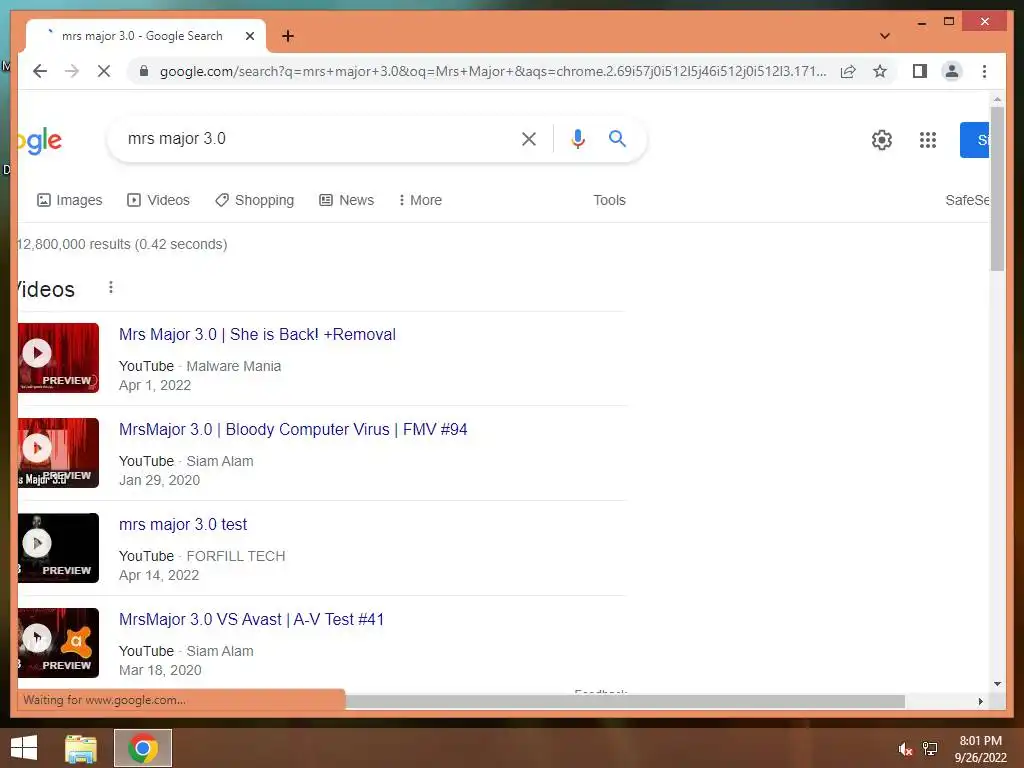Click the Google logo

[x=40, y=140]
